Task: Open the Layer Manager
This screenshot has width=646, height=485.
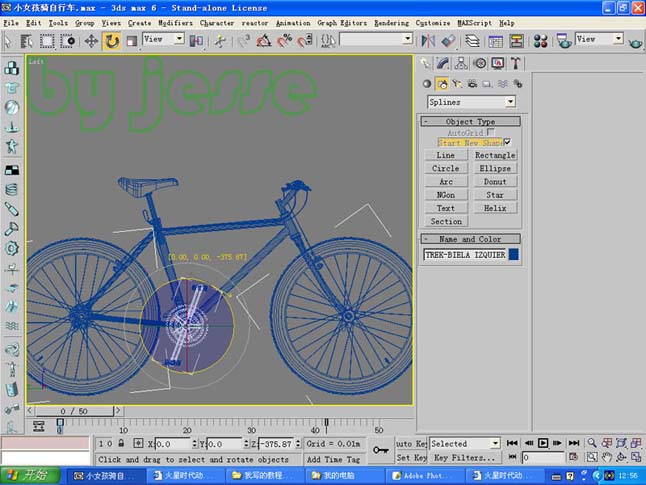Action: pos(472,41)
